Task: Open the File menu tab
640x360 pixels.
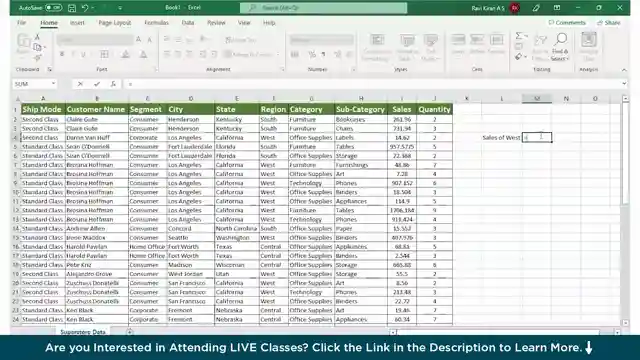Action: pos(22,23)
